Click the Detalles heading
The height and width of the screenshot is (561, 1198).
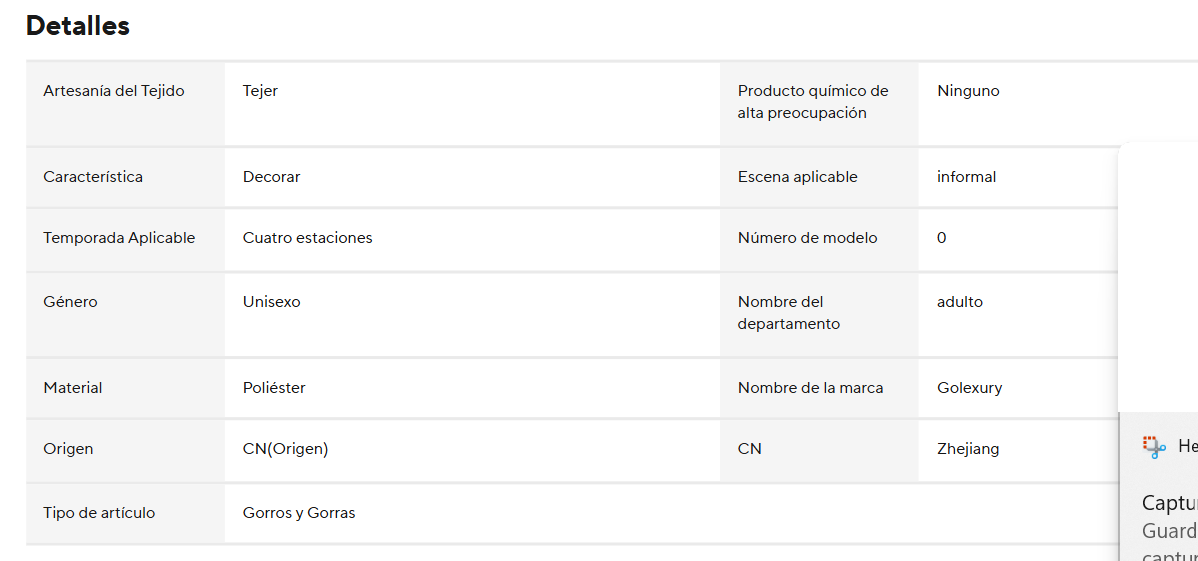tap(78, 26)
